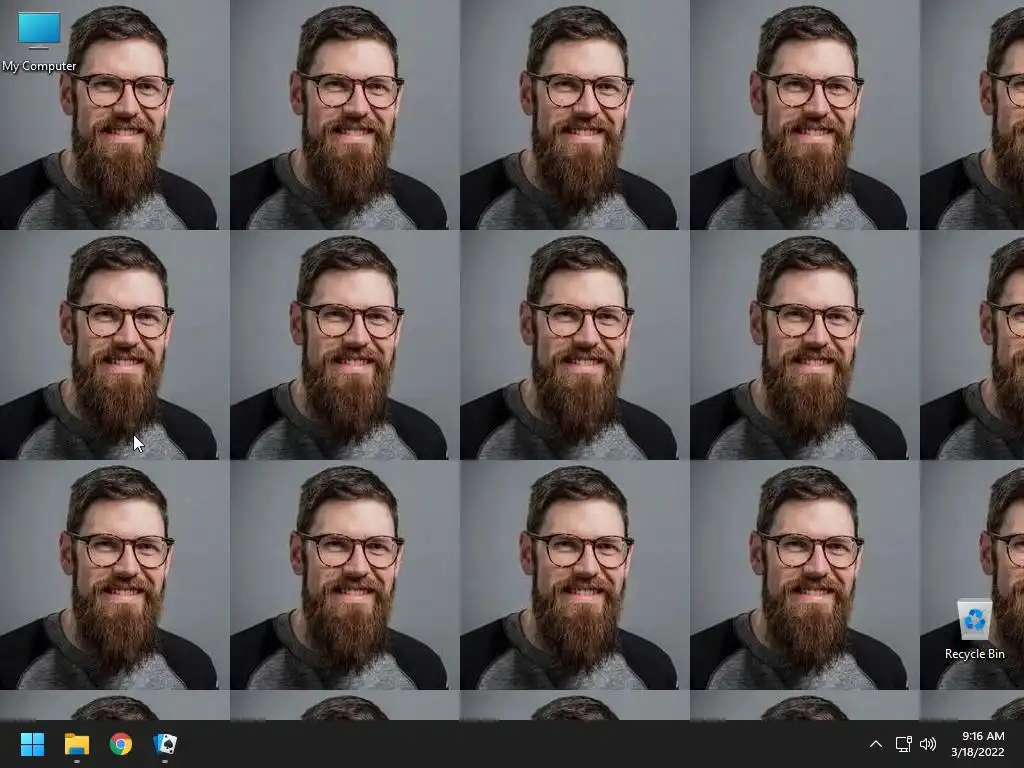
Task: Show hidden system tray icons
Action: point(876,744)
